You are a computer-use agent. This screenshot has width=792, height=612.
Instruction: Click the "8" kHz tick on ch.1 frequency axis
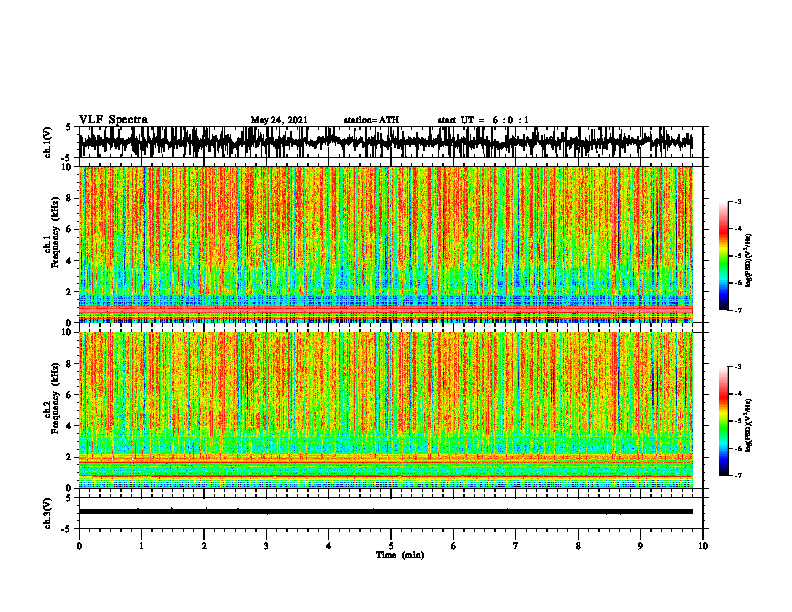(69, 198)
